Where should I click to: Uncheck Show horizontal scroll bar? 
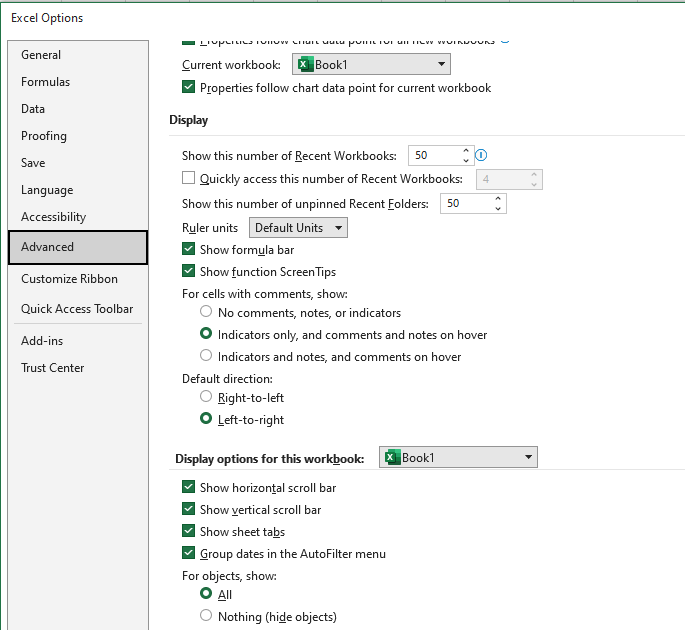188,487
